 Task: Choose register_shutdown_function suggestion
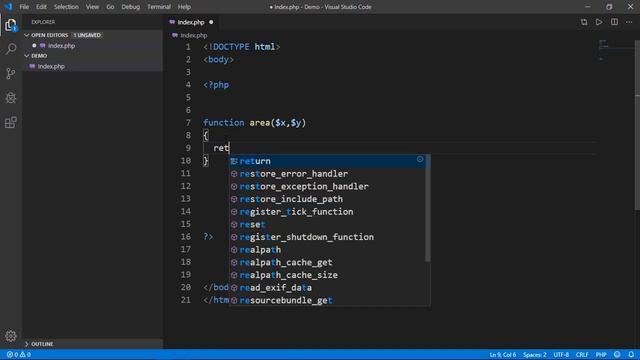point(327,237)
